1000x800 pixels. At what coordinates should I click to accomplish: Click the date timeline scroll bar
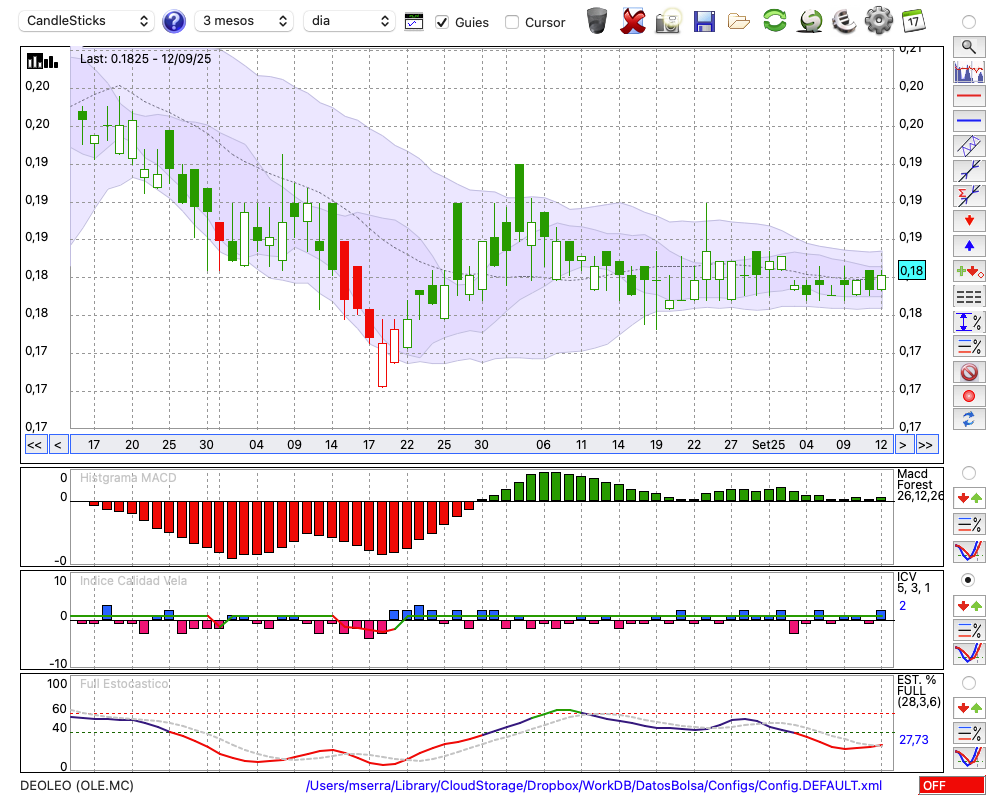pyautogui.click(x=482, y=445)
